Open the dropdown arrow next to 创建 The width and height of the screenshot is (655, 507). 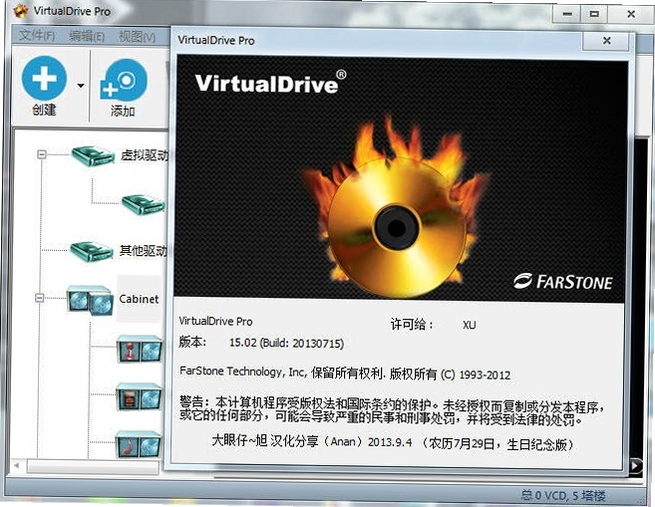(81, 86)
